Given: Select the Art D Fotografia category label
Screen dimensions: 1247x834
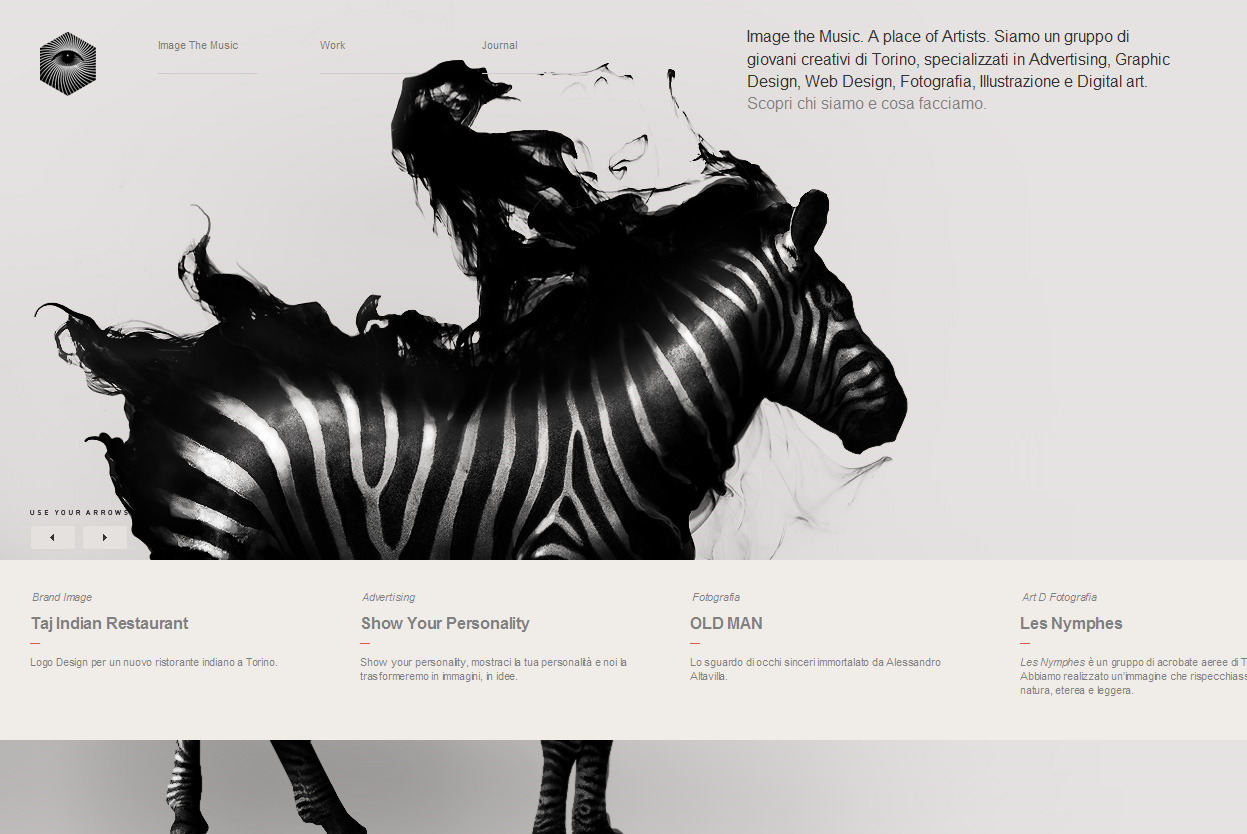Looking at the screenshot, I should click(1059, 597).
